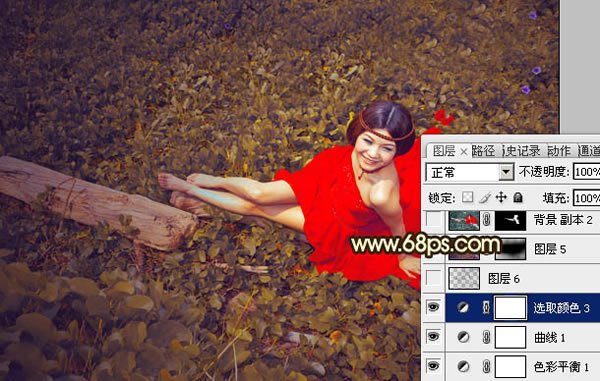Switch to the 路径 tab
600x381 pixels.
(x=483, y=151)
